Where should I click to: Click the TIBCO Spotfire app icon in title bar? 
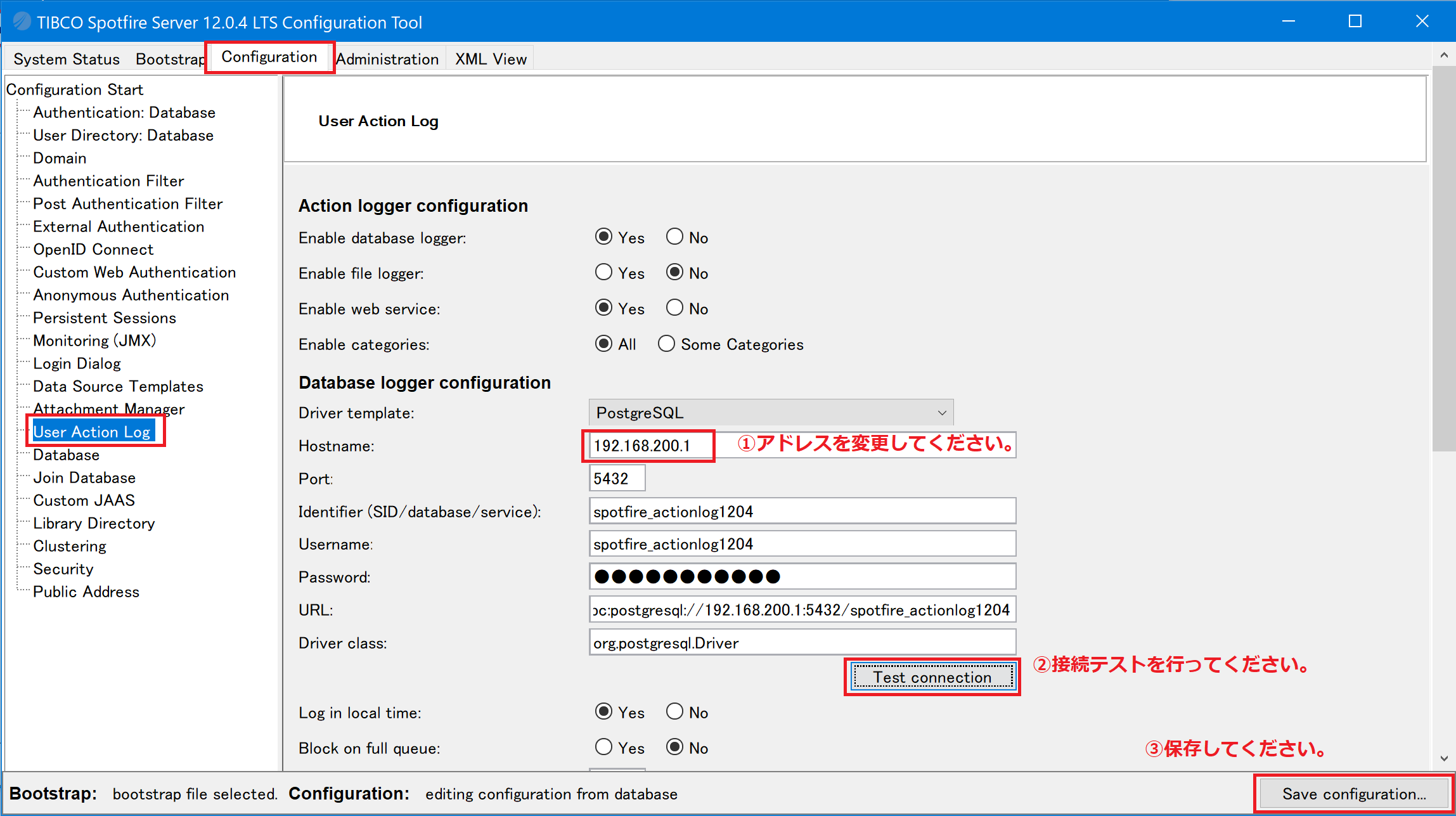point(22,22)
